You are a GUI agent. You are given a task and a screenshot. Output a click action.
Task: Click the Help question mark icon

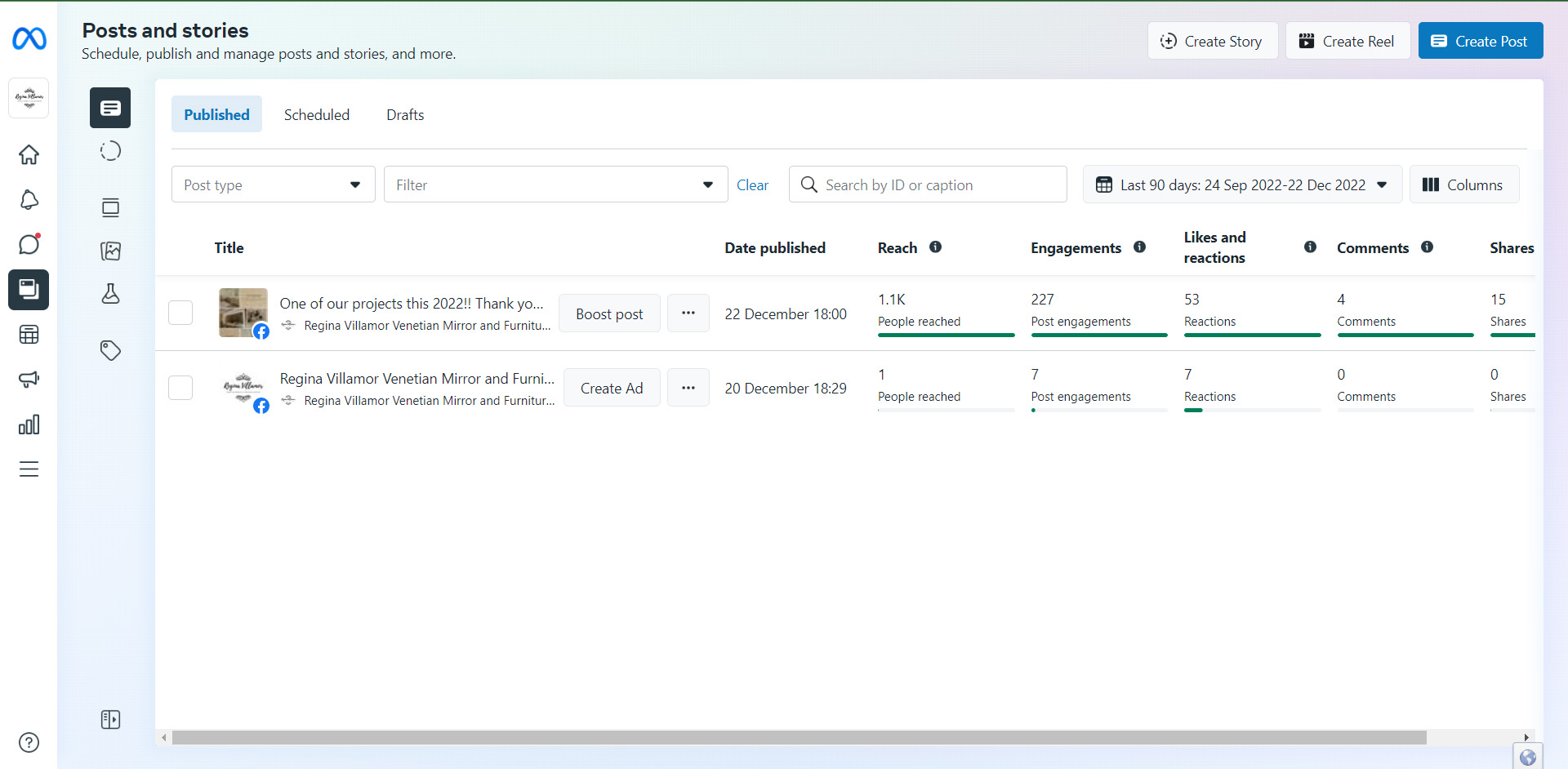[29, 742]
